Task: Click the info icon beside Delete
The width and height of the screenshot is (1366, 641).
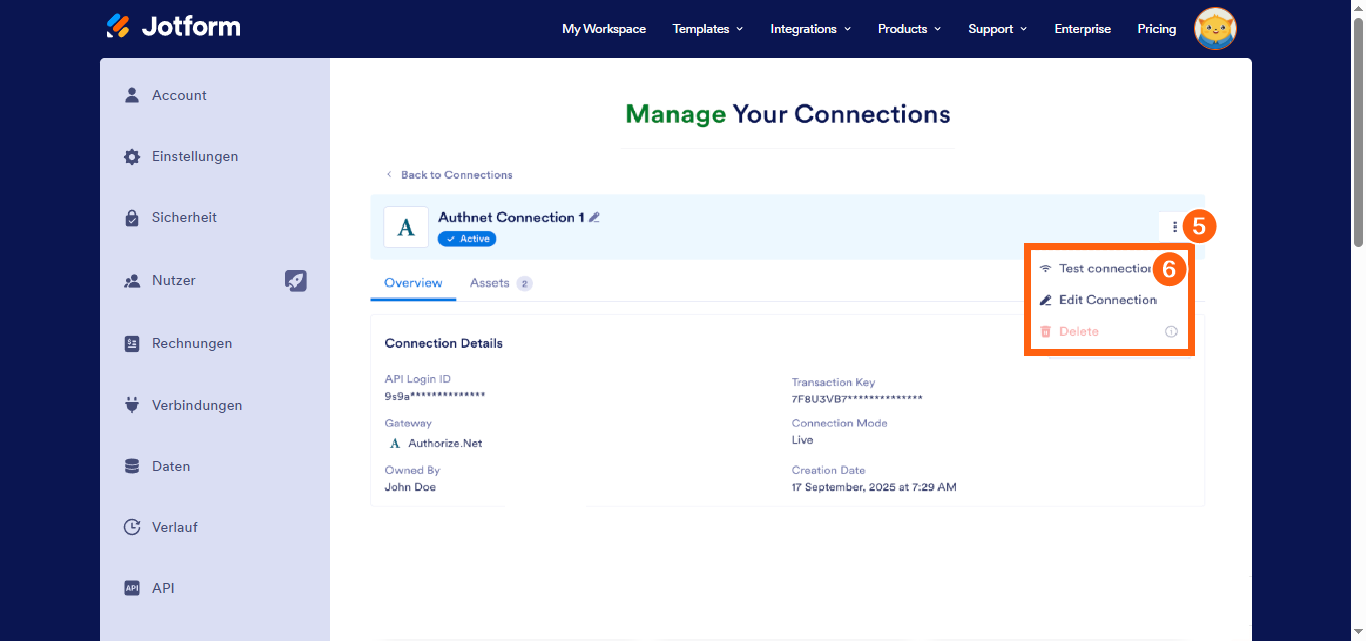Action: click(1171, 332)
